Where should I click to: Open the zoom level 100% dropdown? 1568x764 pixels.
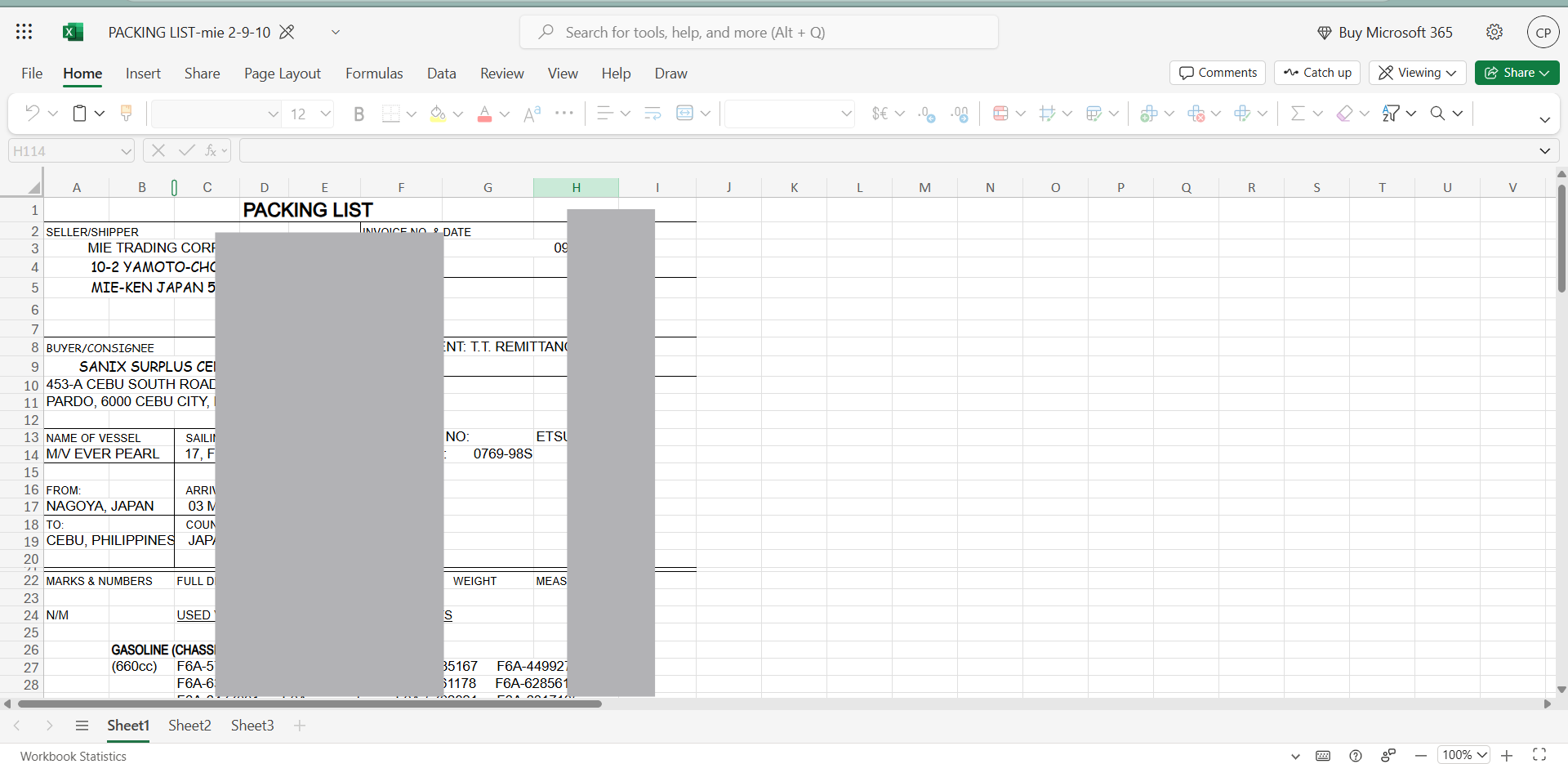[x=1463, y=756]
